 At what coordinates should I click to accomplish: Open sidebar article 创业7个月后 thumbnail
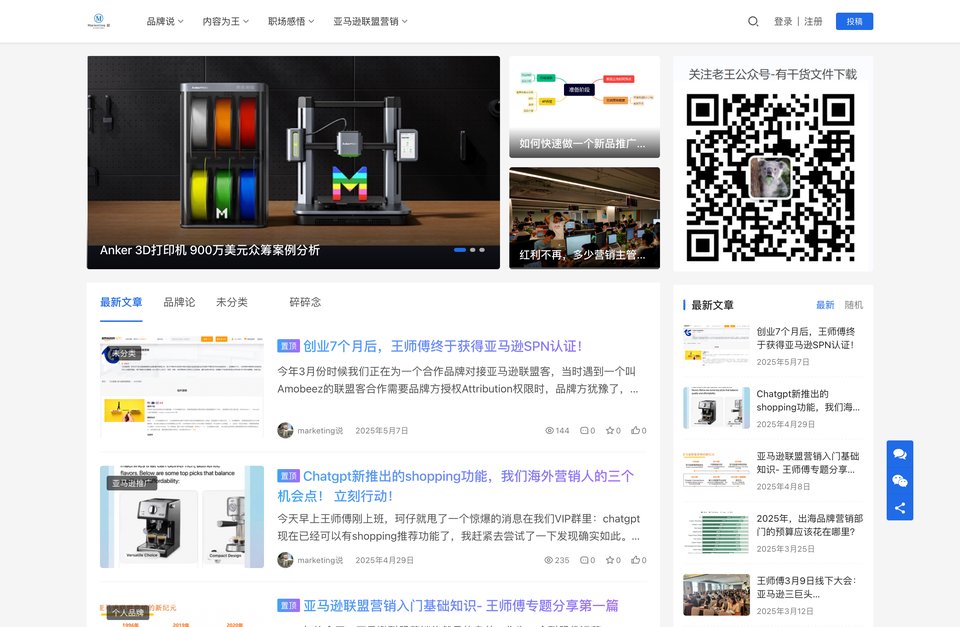coord(716,345)
